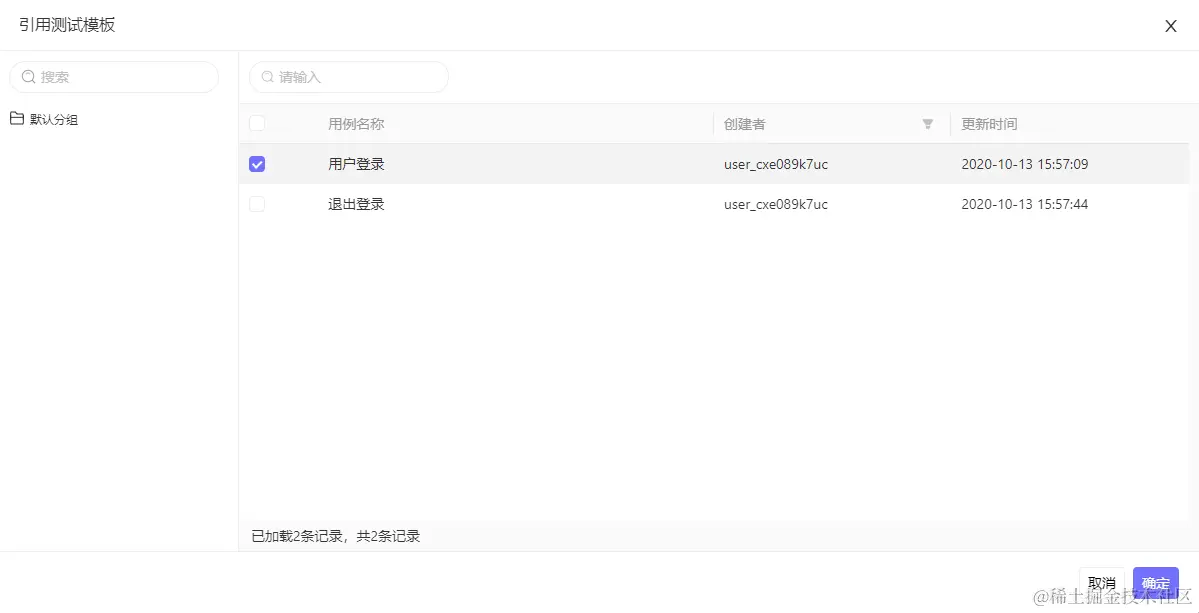
Task: Select the 用户登录 case name
Action: pos(356,164)
